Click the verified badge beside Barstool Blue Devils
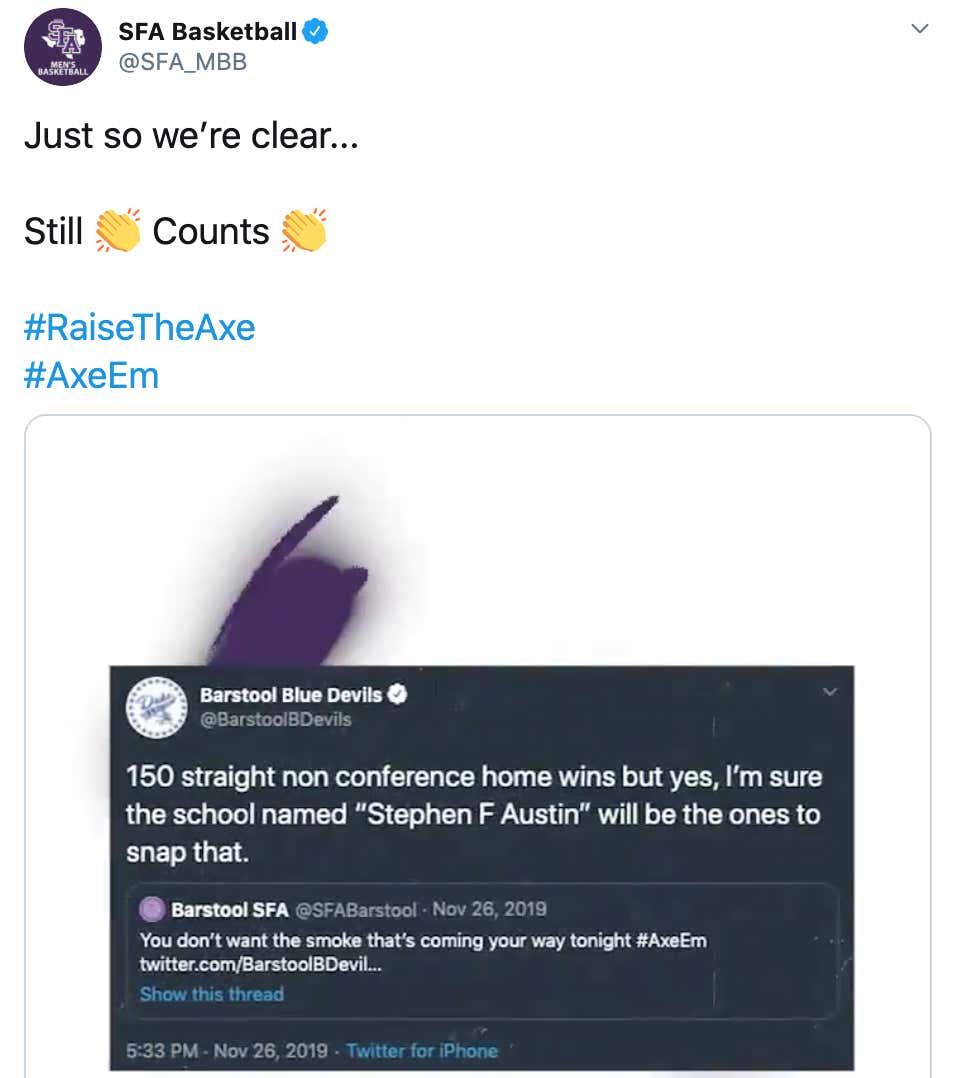 397,694
